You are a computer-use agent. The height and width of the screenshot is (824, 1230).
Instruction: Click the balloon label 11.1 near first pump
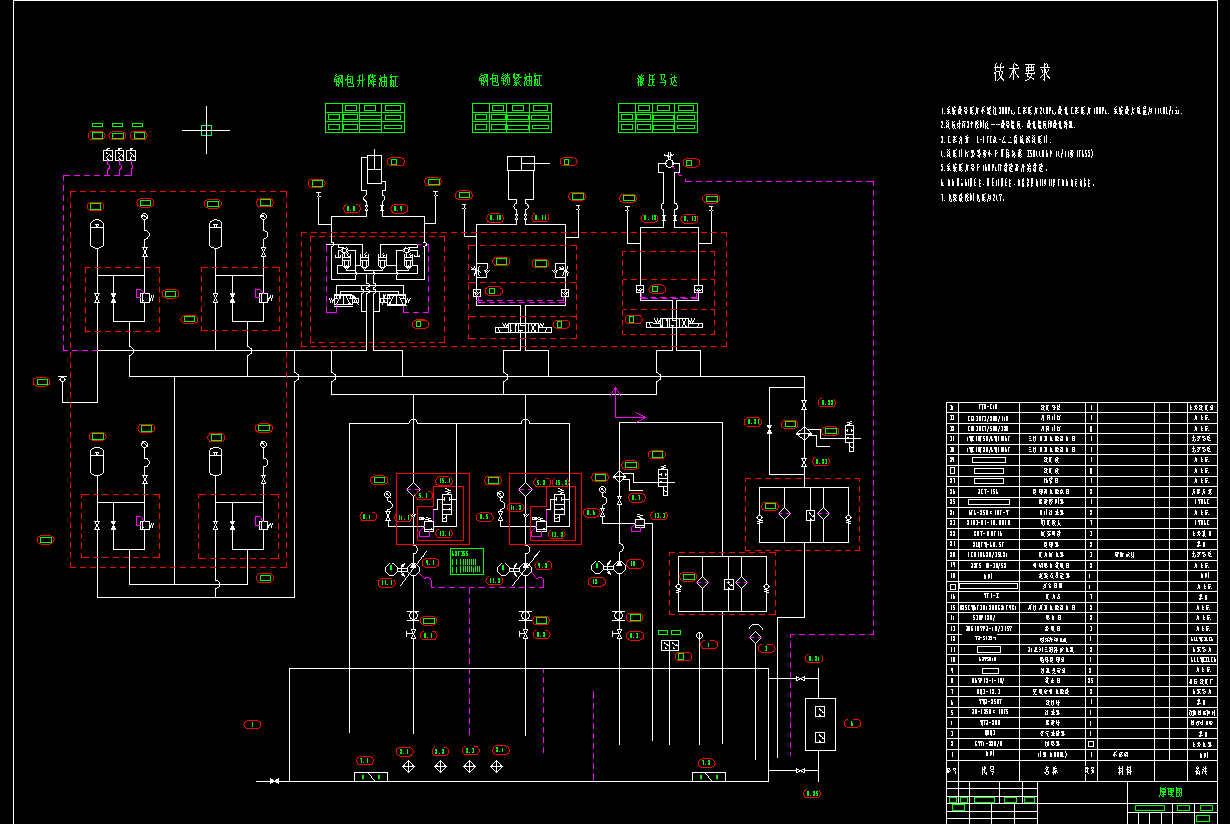[x=387, y=582]
